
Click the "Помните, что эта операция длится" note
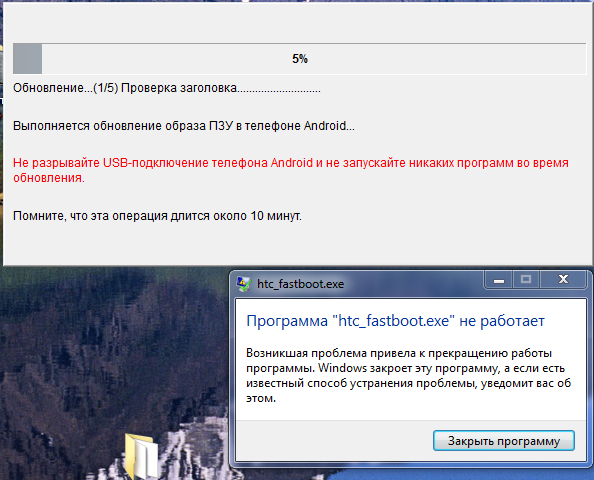pyautogui.click(x=157, y=216)
